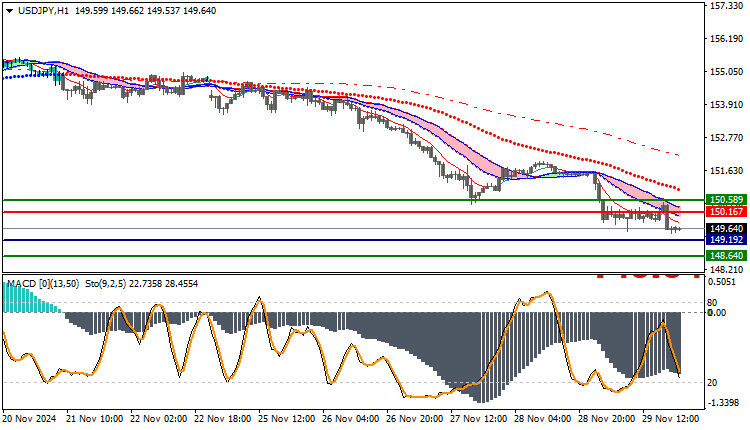Select the 22 Nov 02:00 time axis label

coord(159,419)
